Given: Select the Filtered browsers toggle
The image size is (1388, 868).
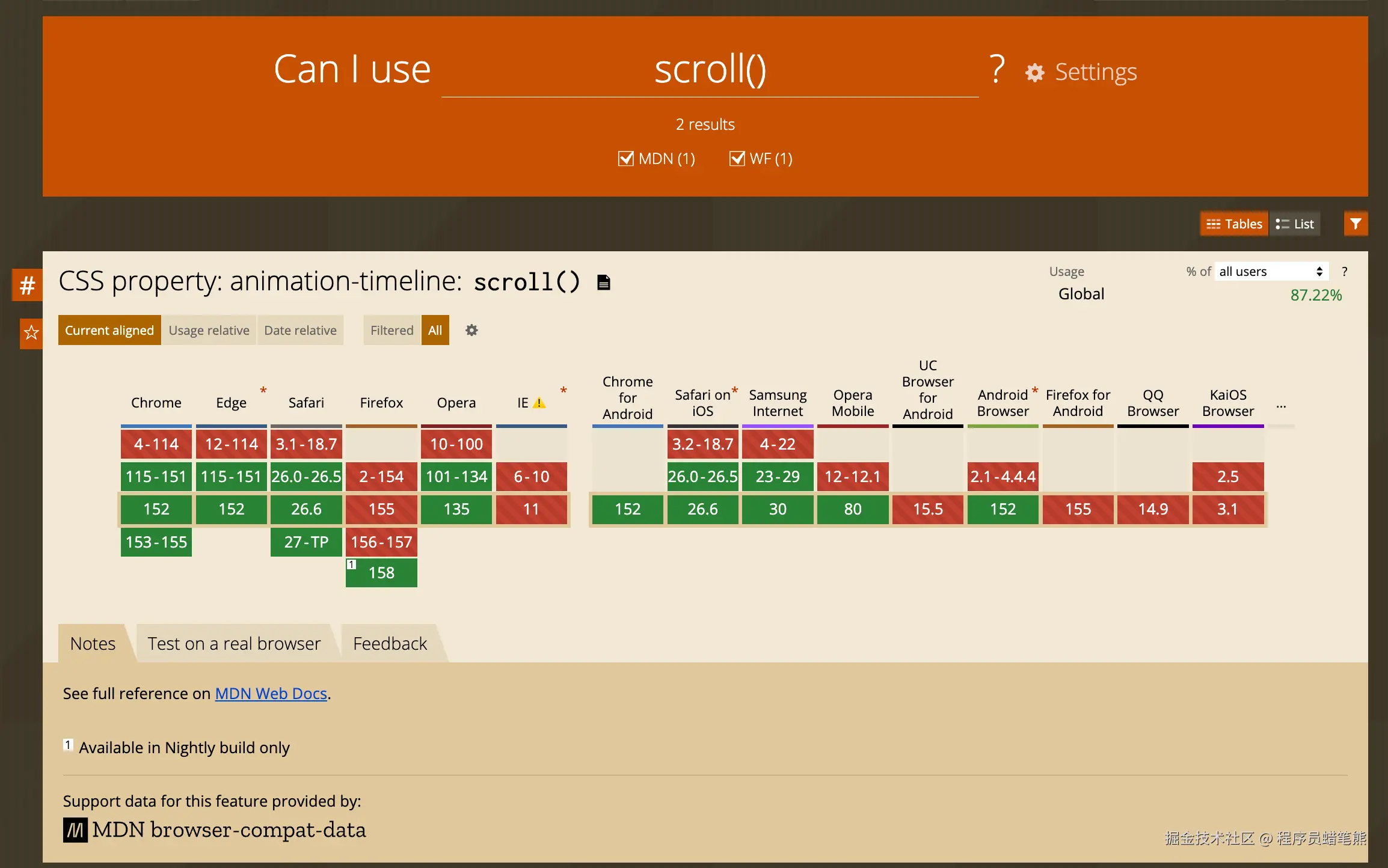Looking at the screenshot, I should 392,330.
